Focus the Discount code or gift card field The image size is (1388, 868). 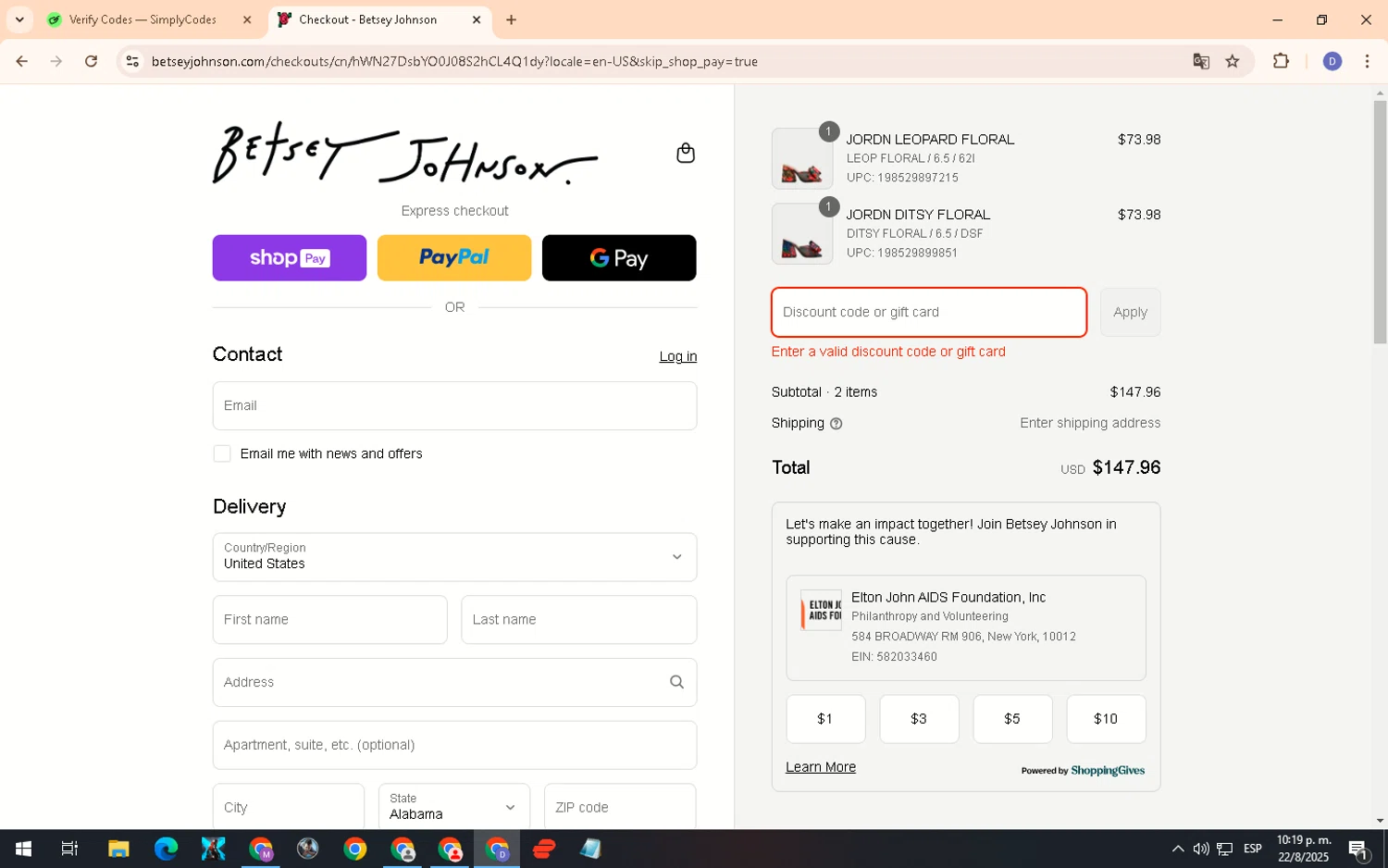pos(929,312)
